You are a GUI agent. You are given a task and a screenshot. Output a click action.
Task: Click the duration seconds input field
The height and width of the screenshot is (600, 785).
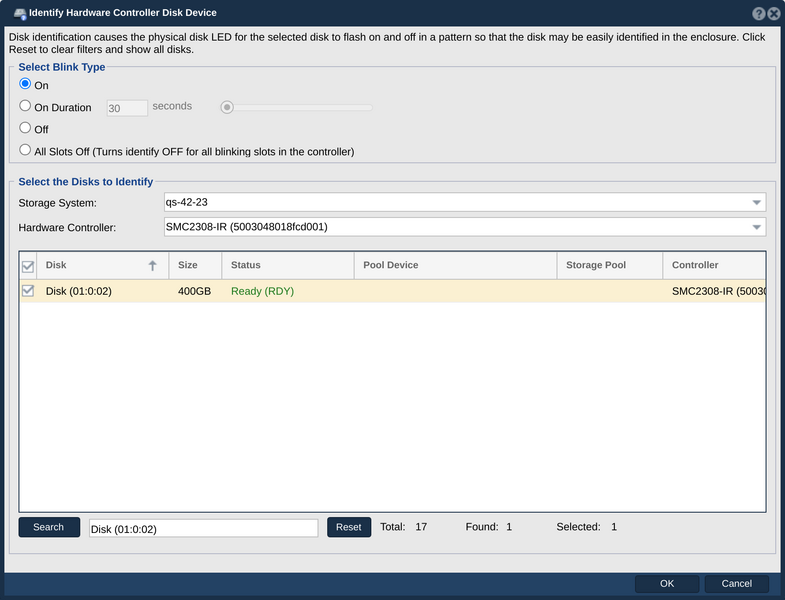127,108
